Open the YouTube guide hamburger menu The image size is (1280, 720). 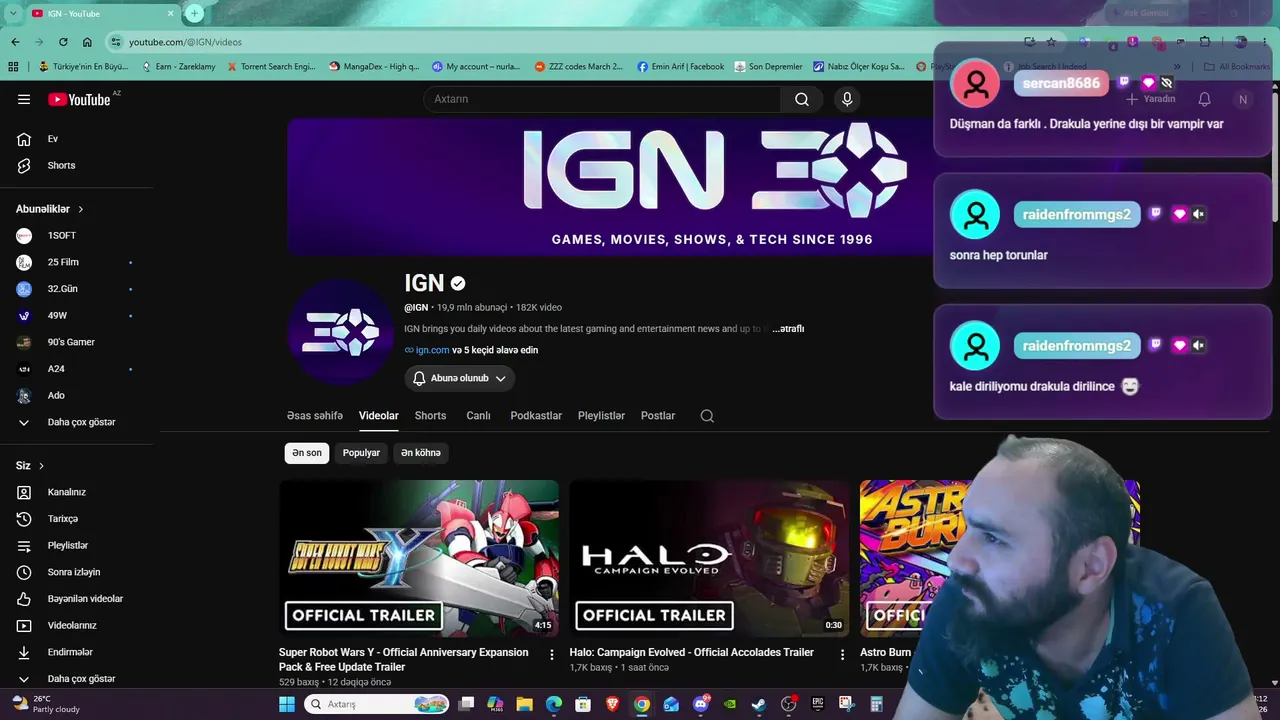pos(24,99)
